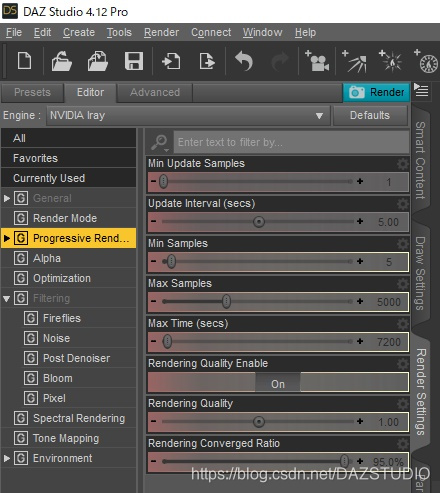Click the Create New Spotlight icon
440x493 pixels.
pyautogui.click(x=354, y=61)
